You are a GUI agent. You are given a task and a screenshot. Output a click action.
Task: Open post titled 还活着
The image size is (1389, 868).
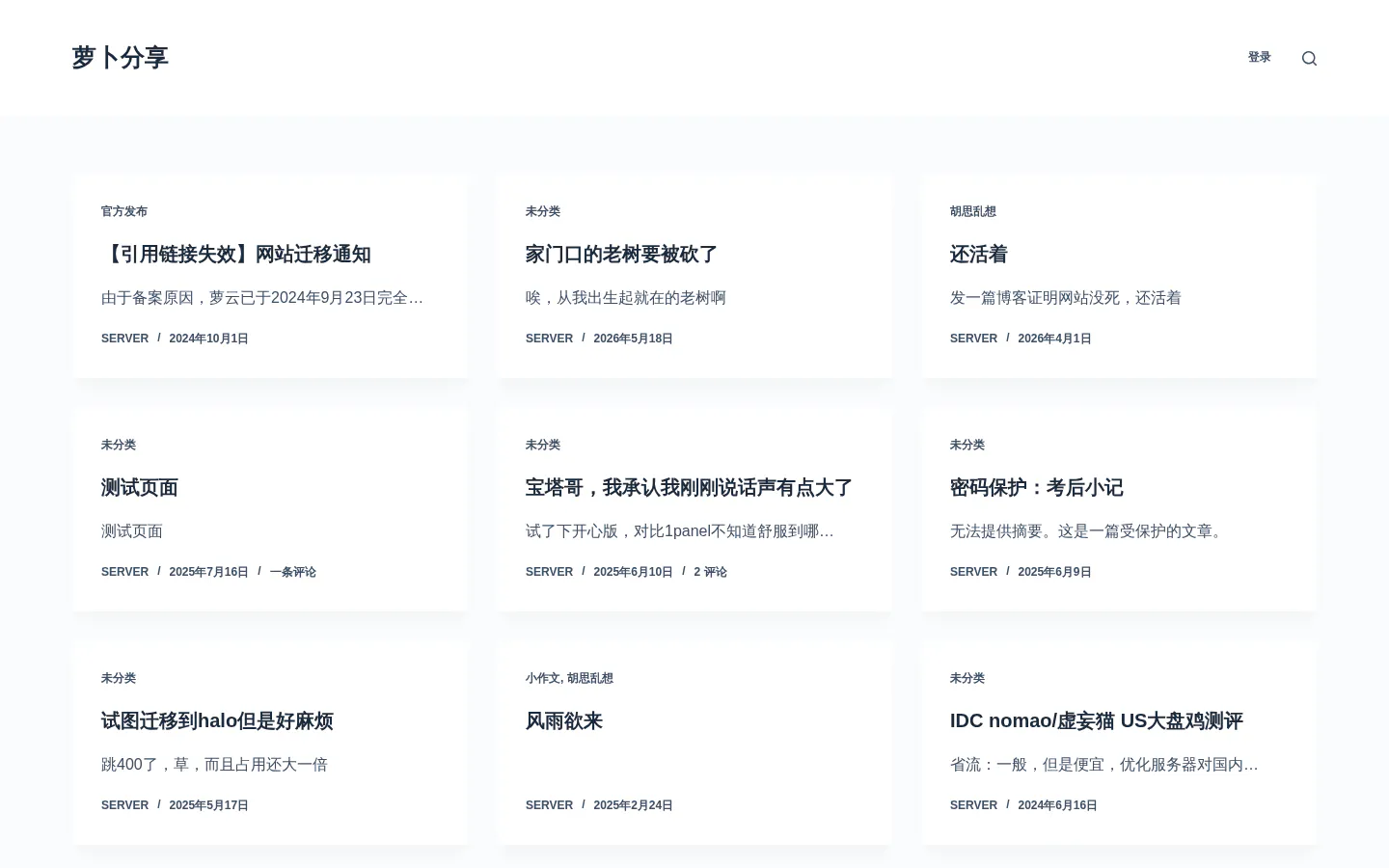tap(979, 255)
